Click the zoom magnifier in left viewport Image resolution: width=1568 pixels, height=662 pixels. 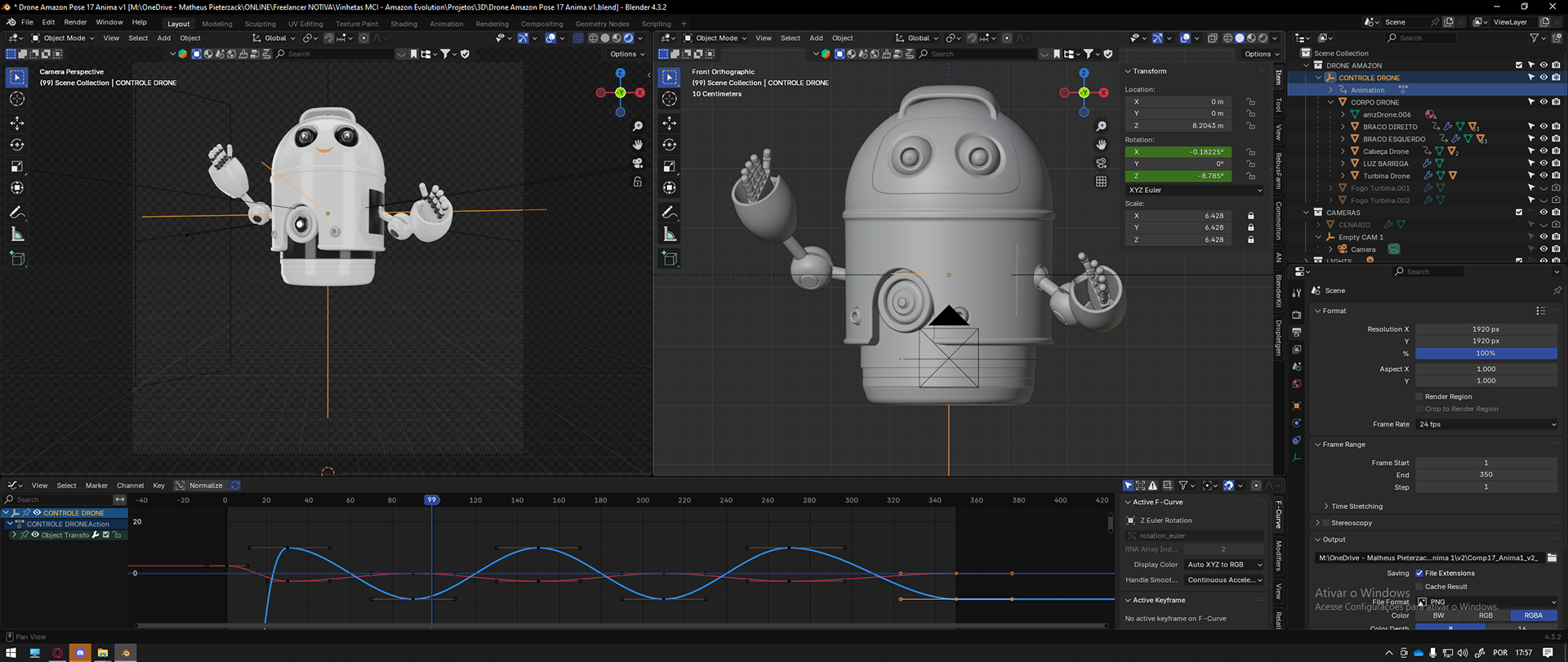[638, 126]
